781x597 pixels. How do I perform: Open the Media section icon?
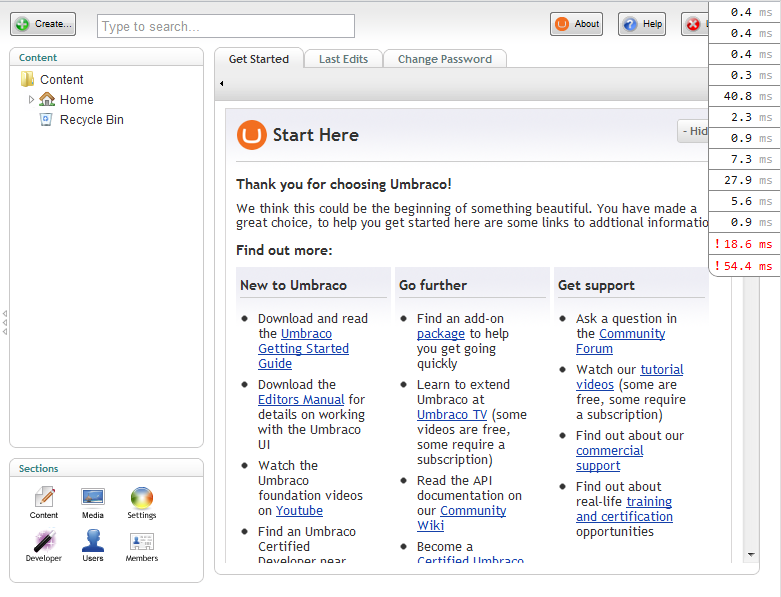click(93, 502)
